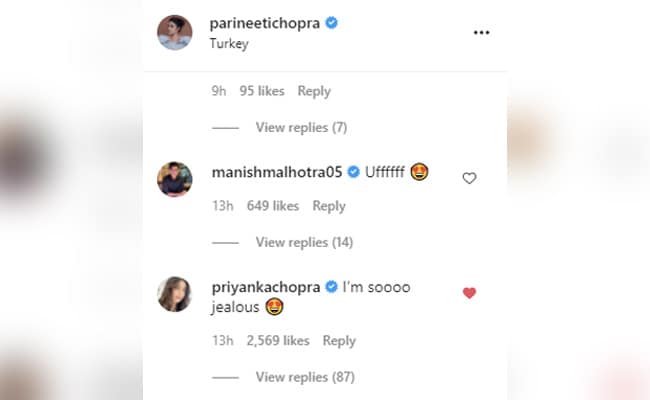The height and width of the screenshot is (400, 650).
Task: Unlike priyankachopra's comment red heart
Action: click(469, 293)
